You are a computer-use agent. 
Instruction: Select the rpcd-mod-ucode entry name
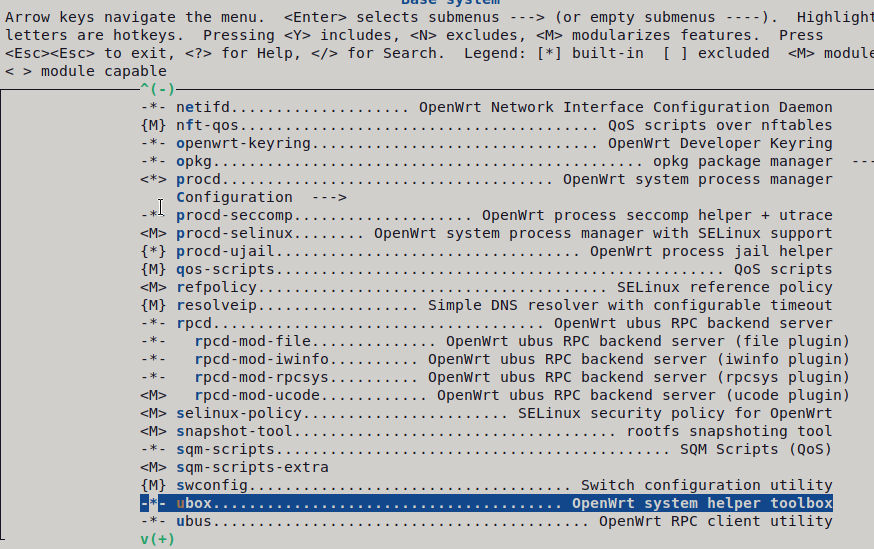point(257,396)
